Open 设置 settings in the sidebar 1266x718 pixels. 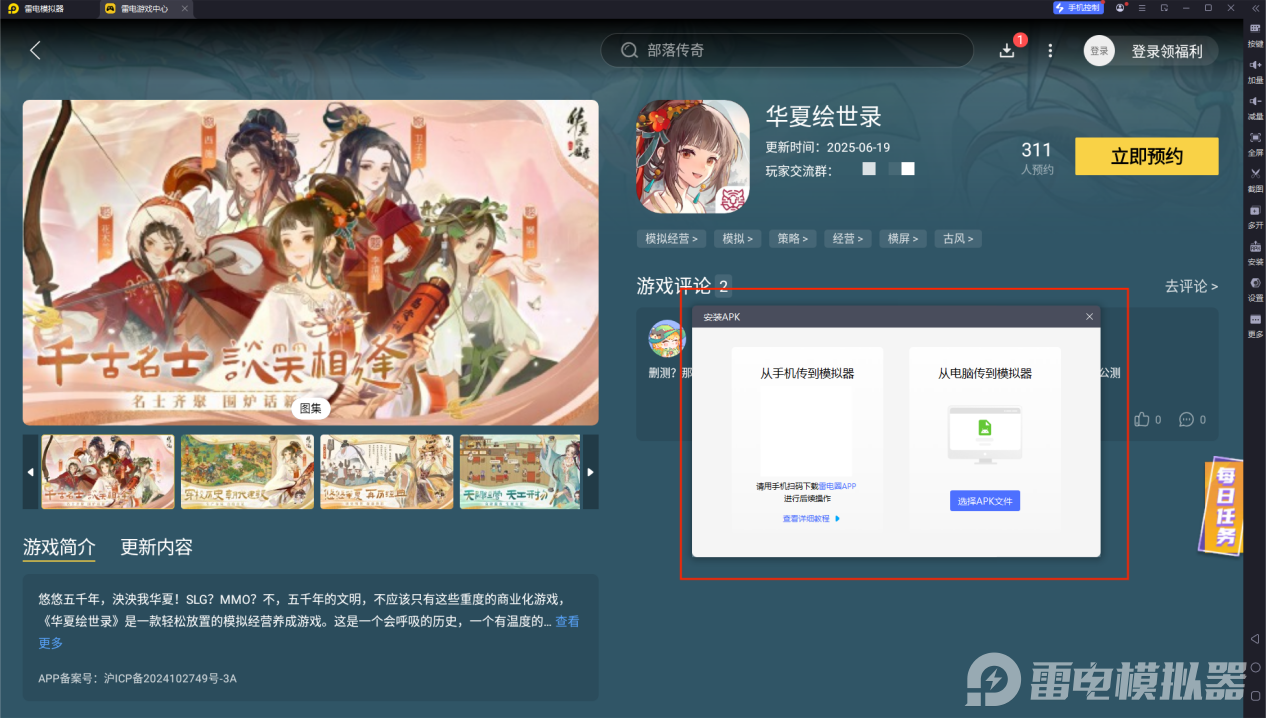point(1255,288)
